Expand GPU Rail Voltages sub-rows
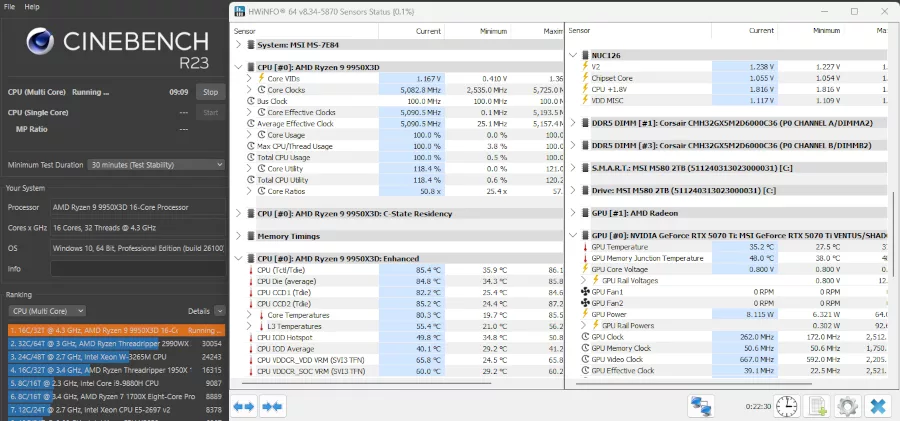 [584, 280]
